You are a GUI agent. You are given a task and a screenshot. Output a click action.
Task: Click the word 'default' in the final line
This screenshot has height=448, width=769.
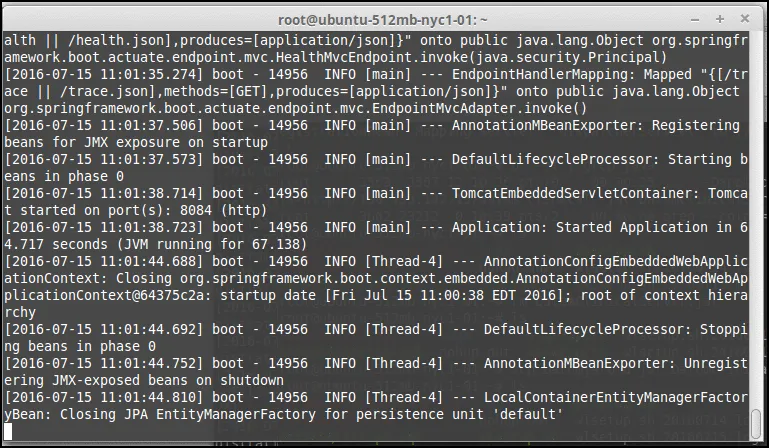click(530, 414)
